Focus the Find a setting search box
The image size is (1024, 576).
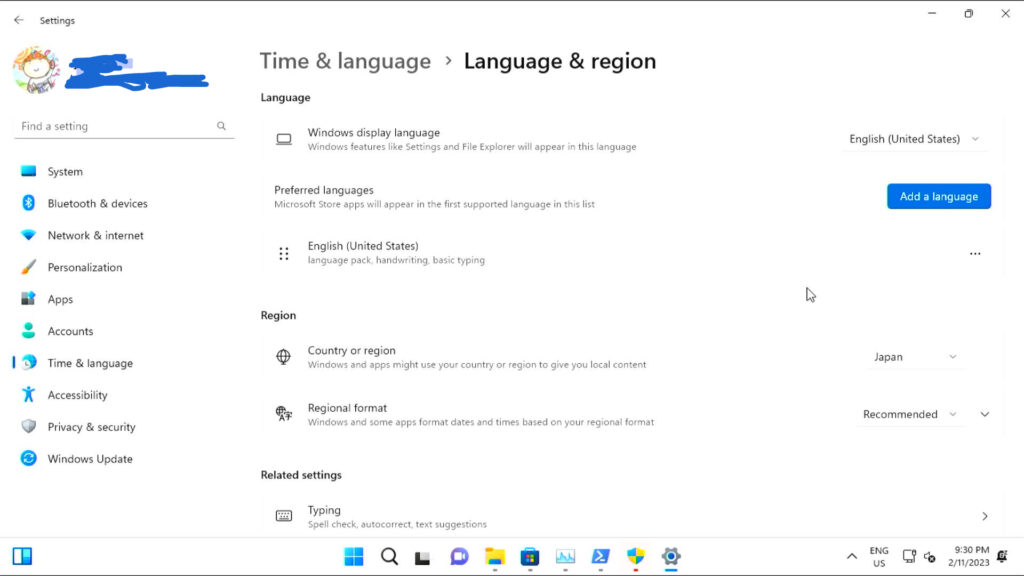point(124,126)
